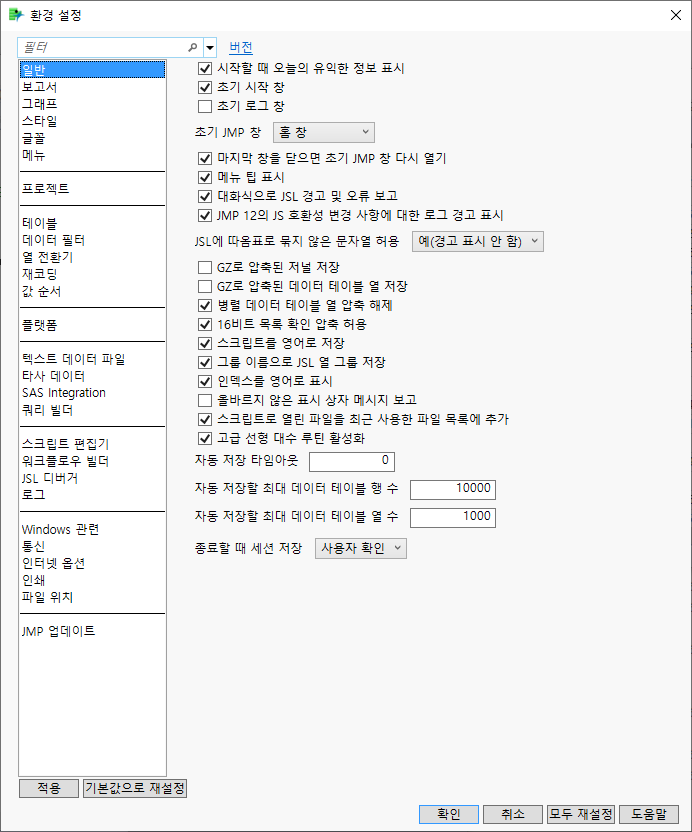Screen dimensions: 692x832
Task: Enable GZ로 압축된 데이터 테이블 열 저장
Action: click(205, 287)
